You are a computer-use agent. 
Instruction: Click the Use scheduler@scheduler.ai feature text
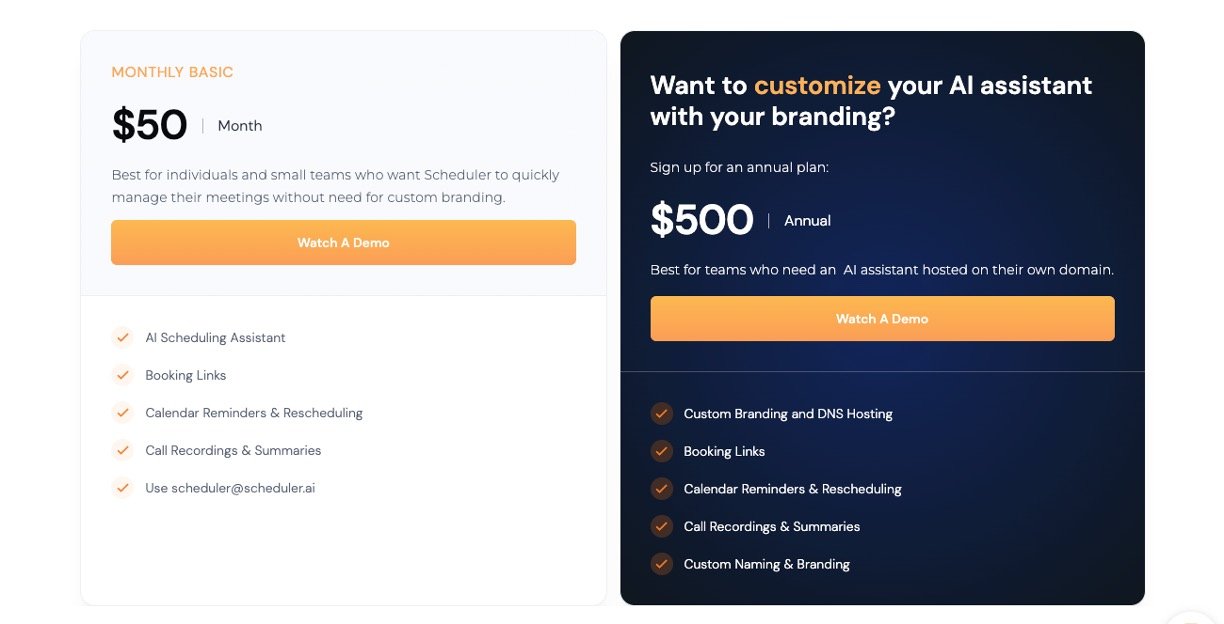(230, 488)
